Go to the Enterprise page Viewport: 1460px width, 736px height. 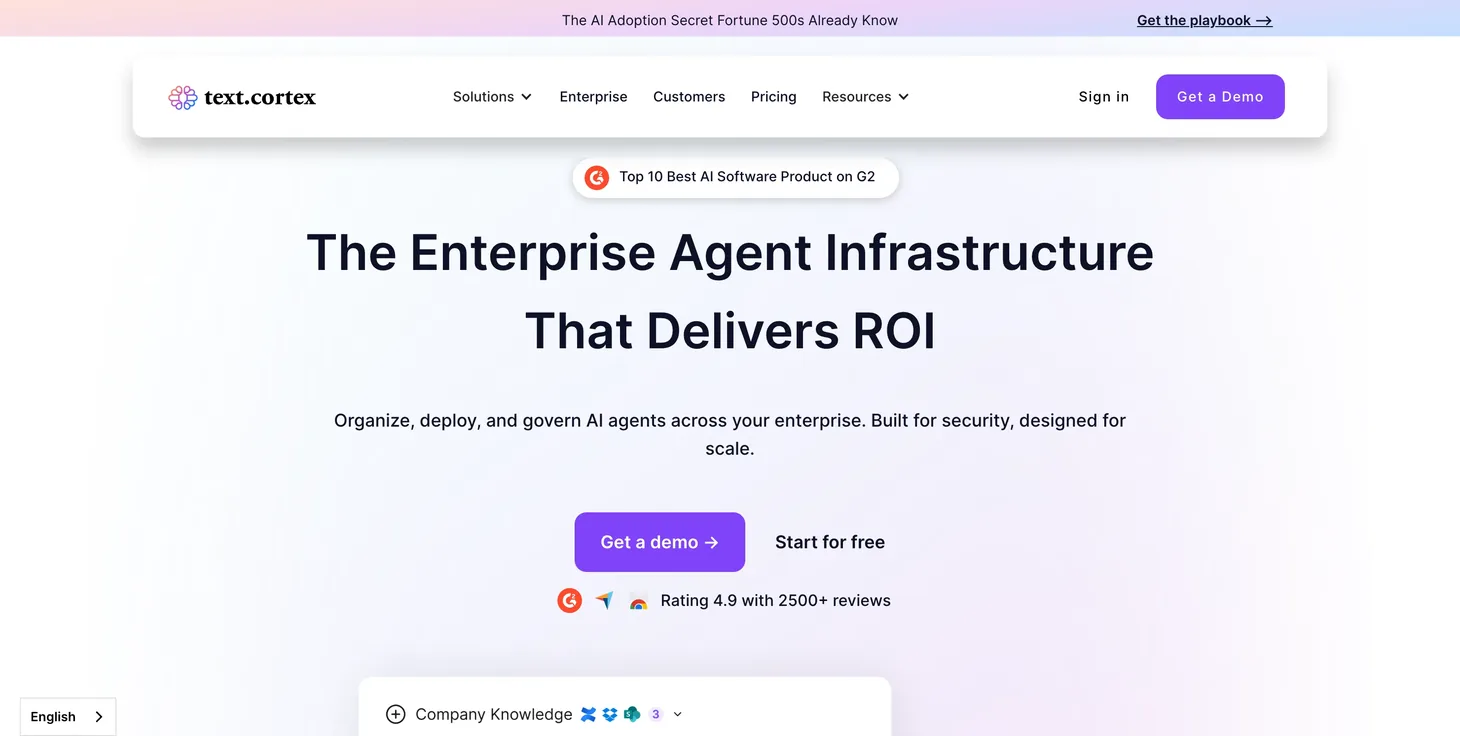593,97
